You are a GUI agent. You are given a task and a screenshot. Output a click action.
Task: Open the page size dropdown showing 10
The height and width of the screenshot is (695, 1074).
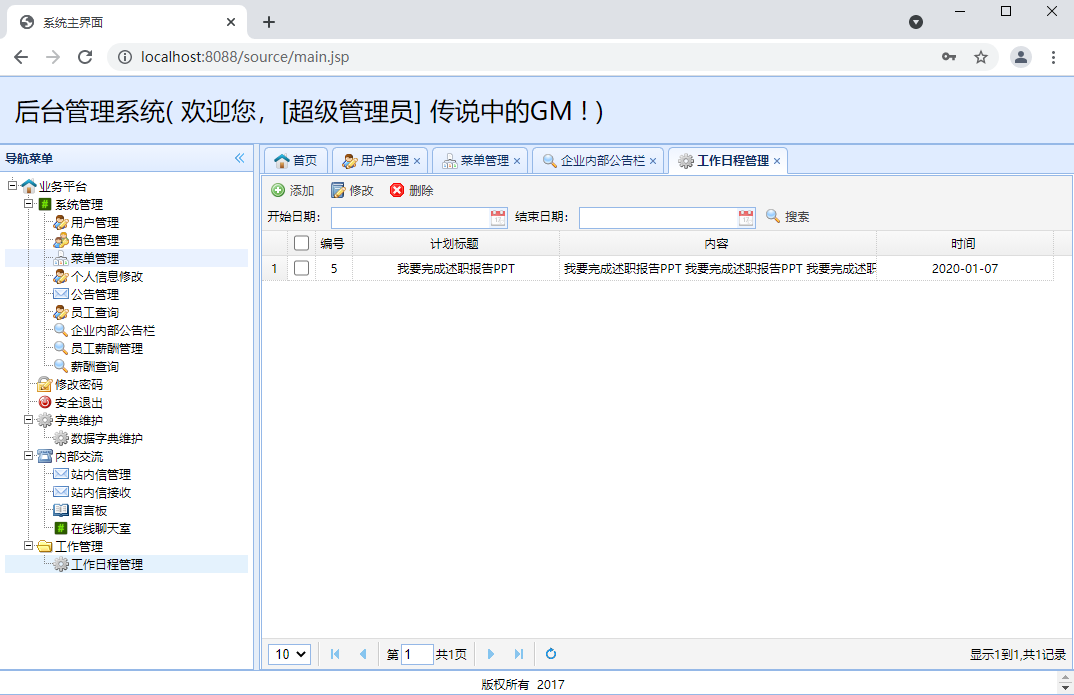pyautogui.click(x=289, y=654)
